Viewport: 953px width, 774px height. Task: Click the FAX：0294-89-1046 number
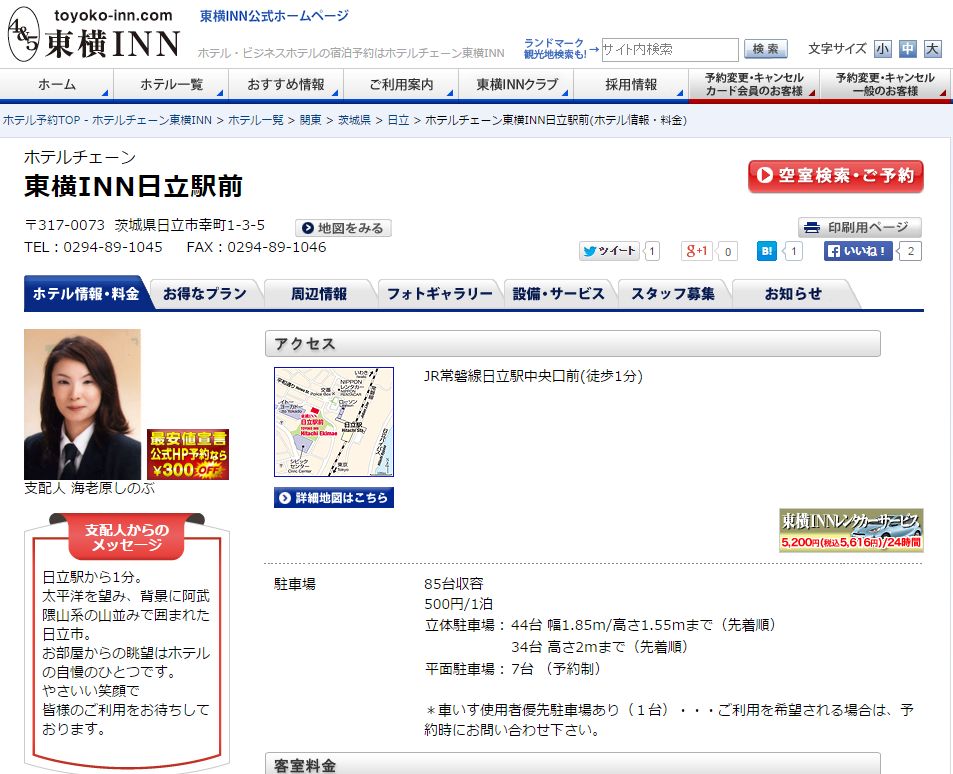[256, 247]
